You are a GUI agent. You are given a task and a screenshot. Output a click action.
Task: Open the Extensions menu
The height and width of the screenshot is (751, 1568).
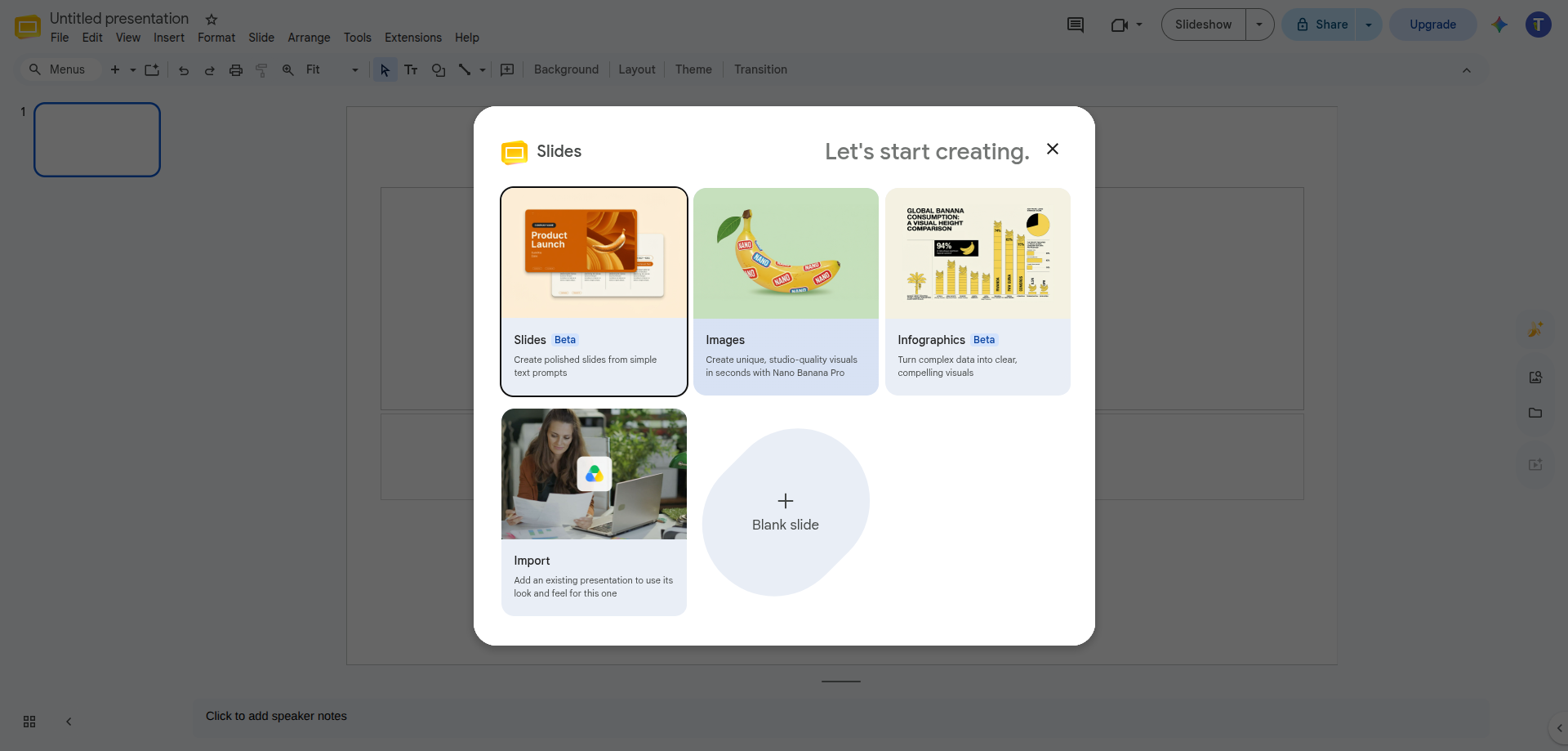(x=413, y=38)
